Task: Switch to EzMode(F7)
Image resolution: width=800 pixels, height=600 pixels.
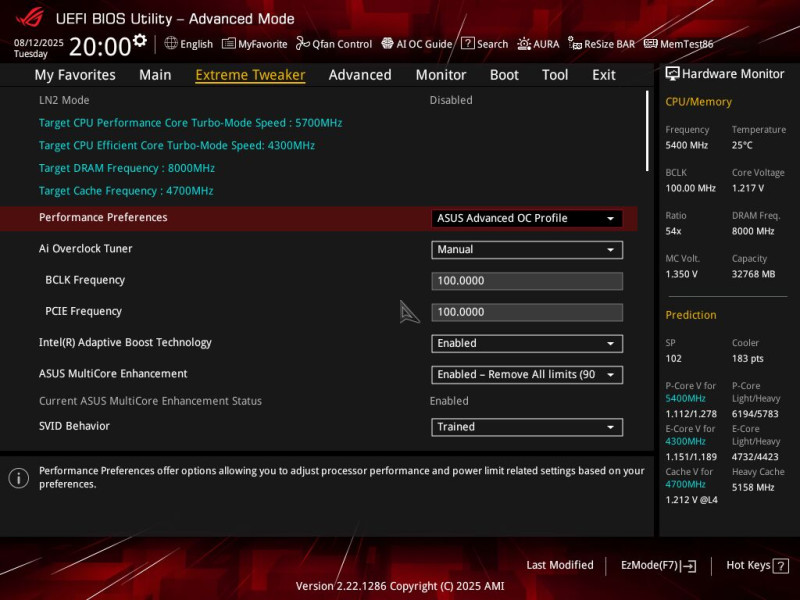Action: pyautogui.click(x=659, y=566)
